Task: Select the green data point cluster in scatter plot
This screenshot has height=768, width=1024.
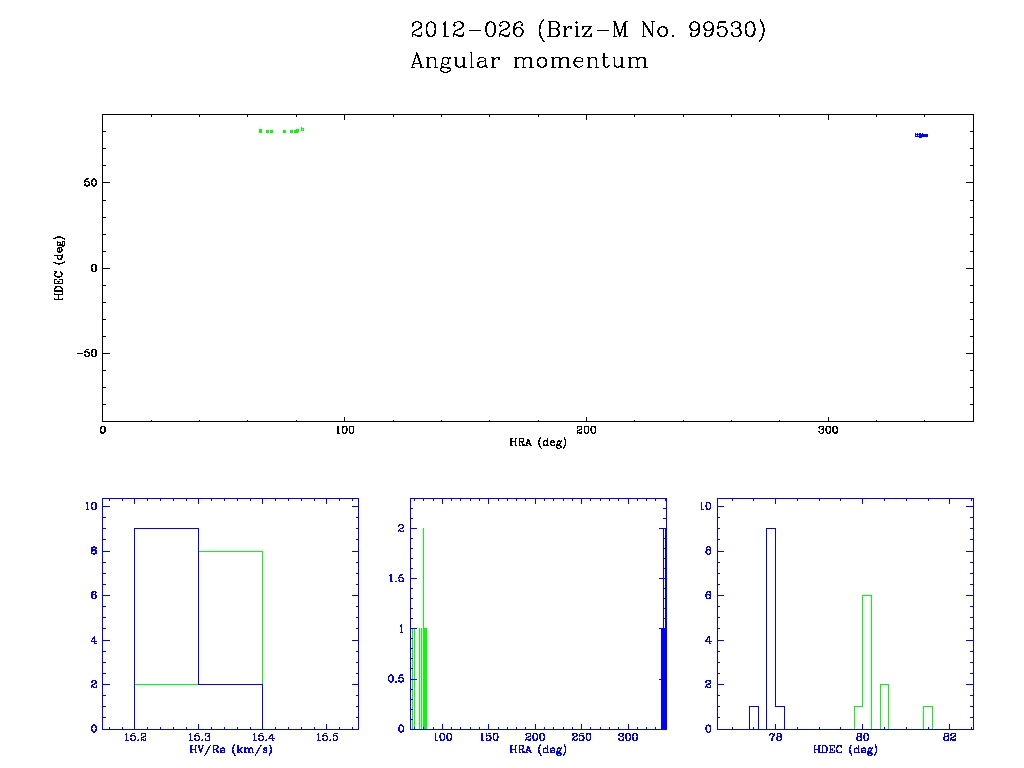Action: [281, 131]
